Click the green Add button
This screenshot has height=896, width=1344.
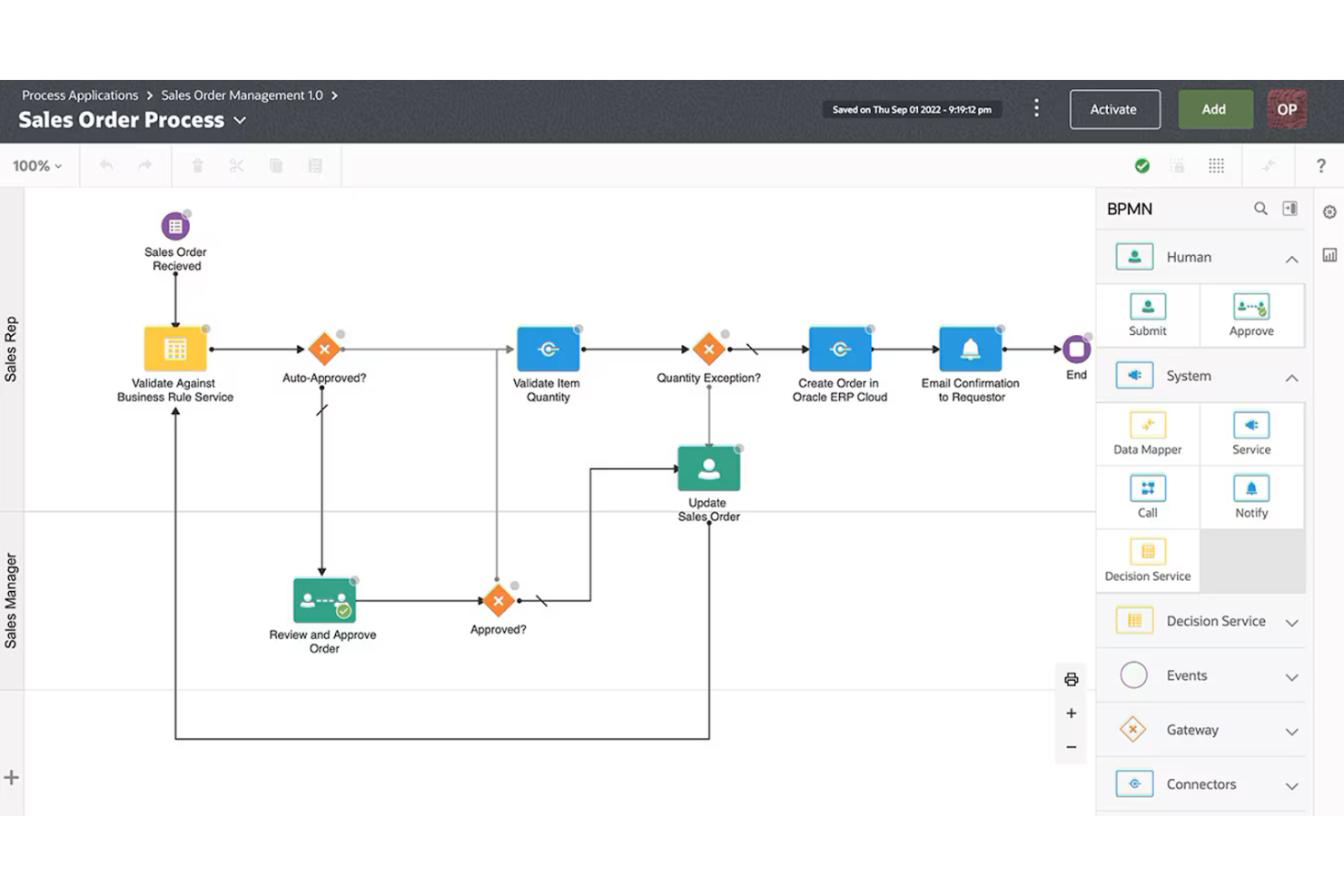coord(1214,109)
